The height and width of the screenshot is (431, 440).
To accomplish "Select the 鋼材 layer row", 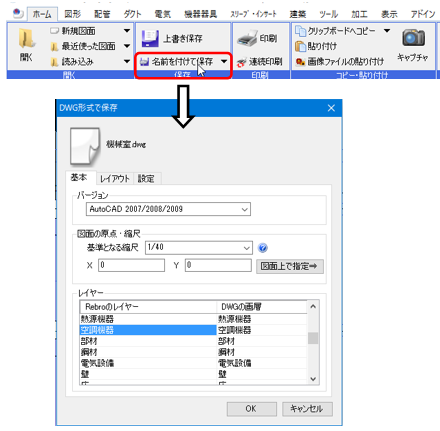I will pyautogui.click(x=193, y=352).
